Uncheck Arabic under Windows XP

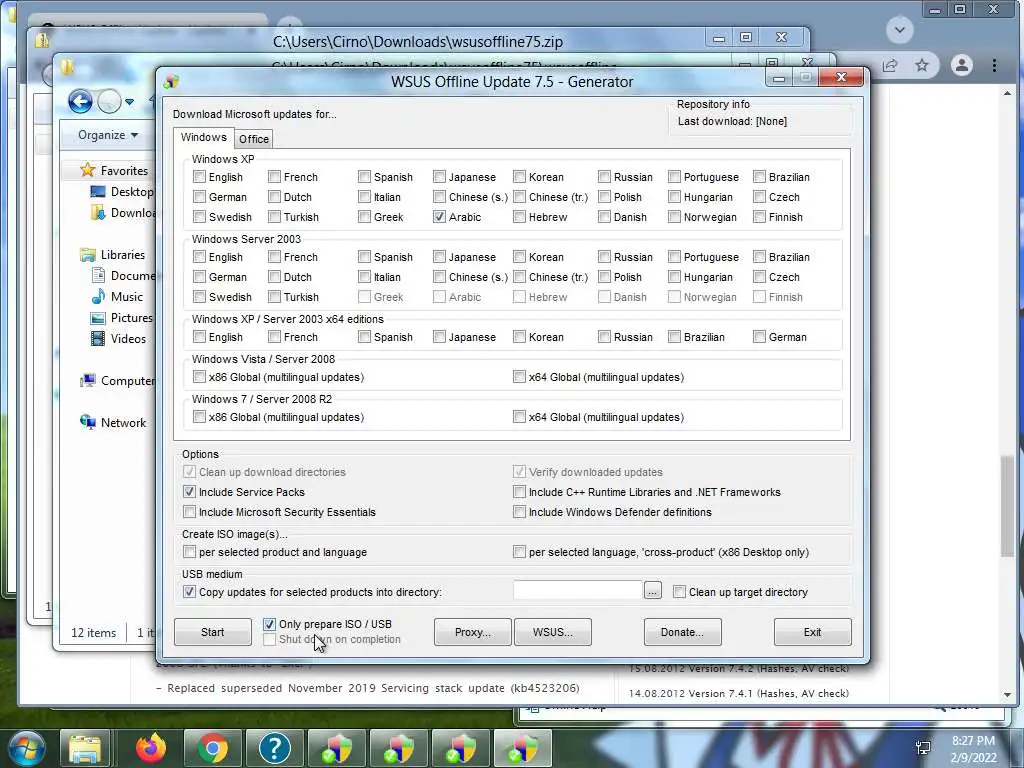coord(440,216)
